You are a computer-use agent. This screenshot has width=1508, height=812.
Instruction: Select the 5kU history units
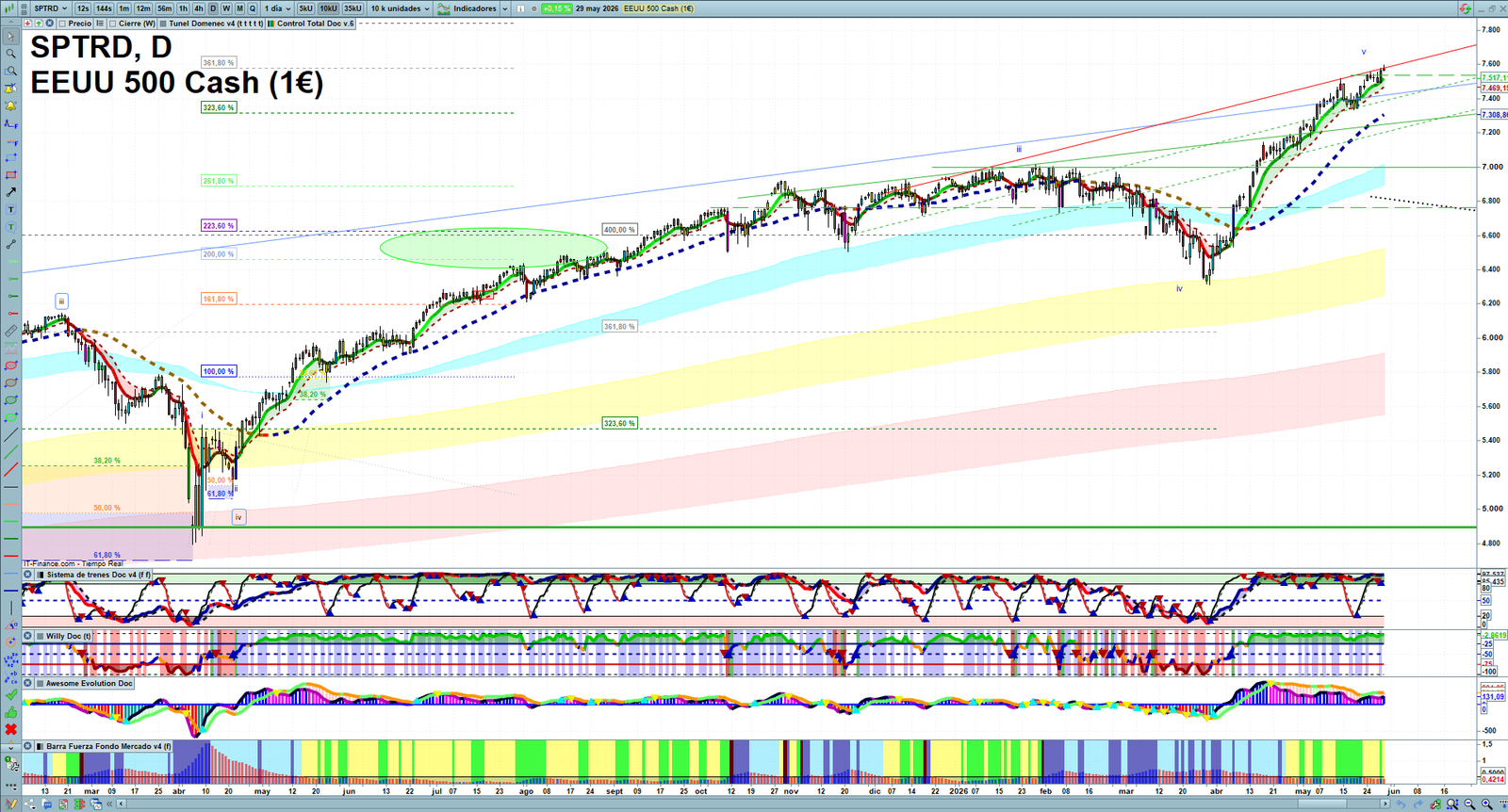point(305,8)
